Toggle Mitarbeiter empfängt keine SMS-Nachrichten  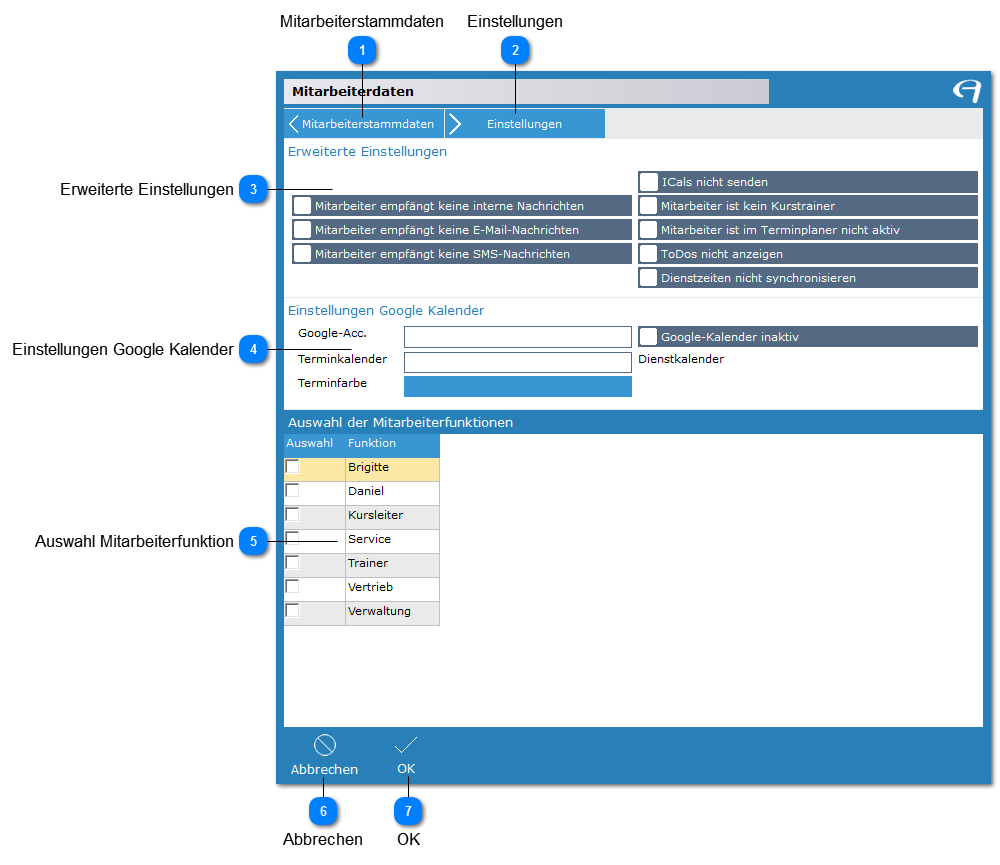(x=302, y=254)
